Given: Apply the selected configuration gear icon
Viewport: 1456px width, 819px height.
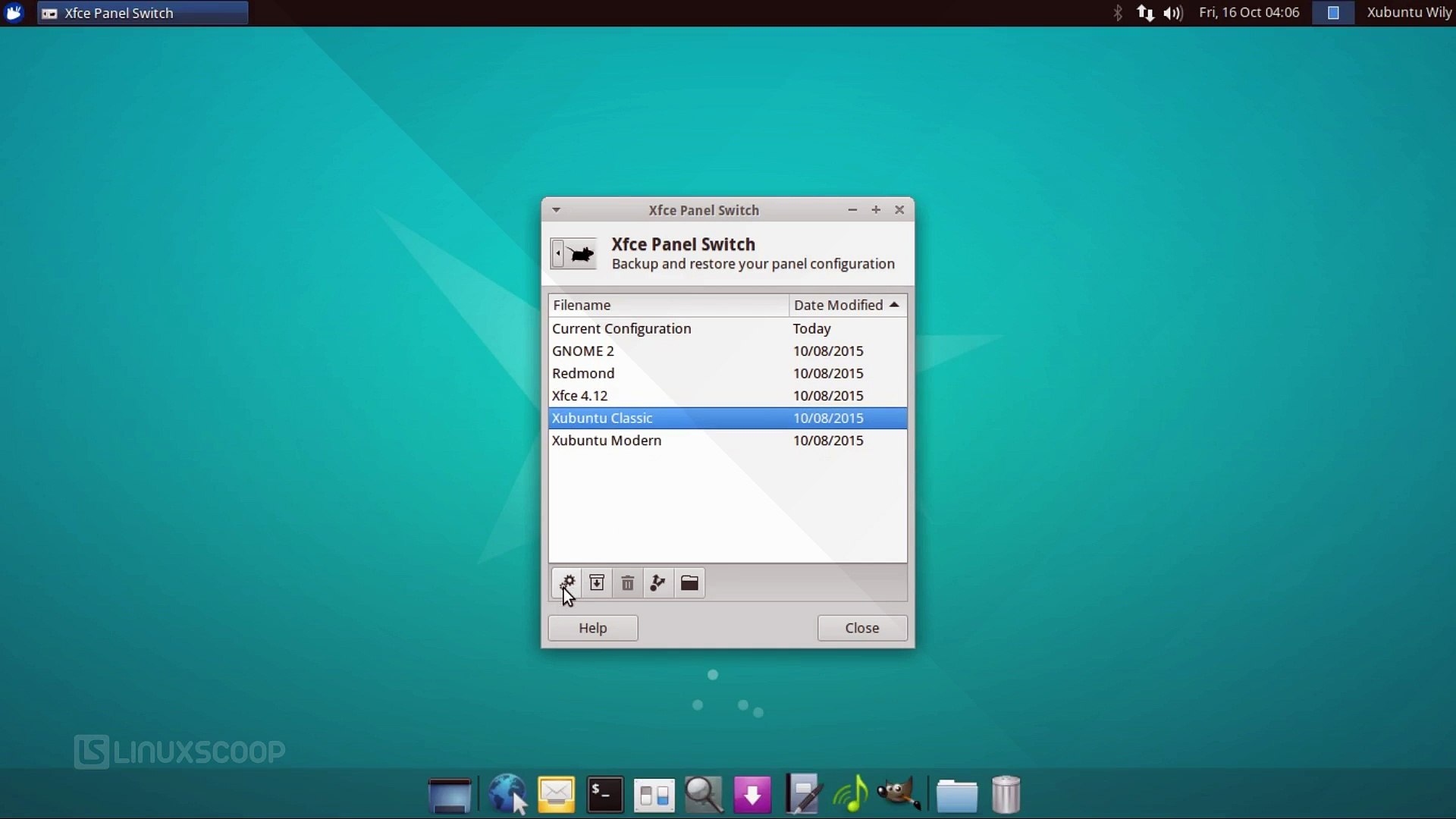Looking at the screenshot, I should click(566, 582).
